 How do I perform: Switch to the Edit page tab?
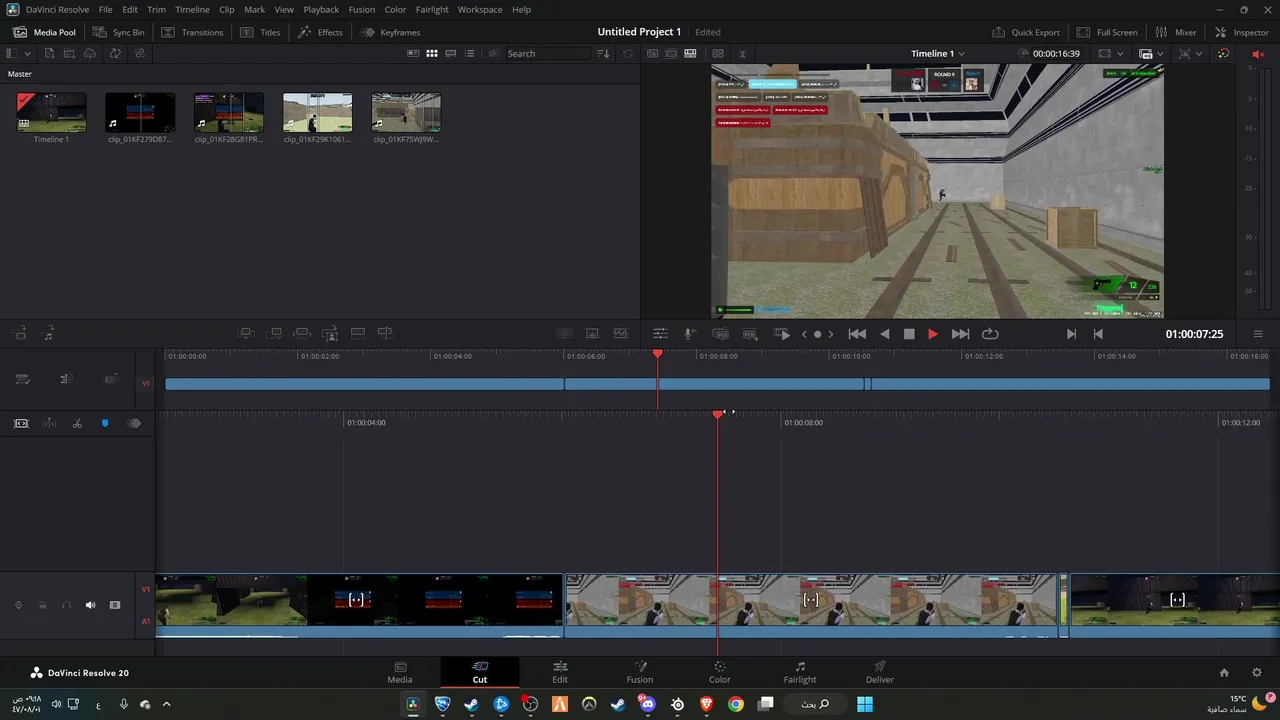click(x=560, y=672)
